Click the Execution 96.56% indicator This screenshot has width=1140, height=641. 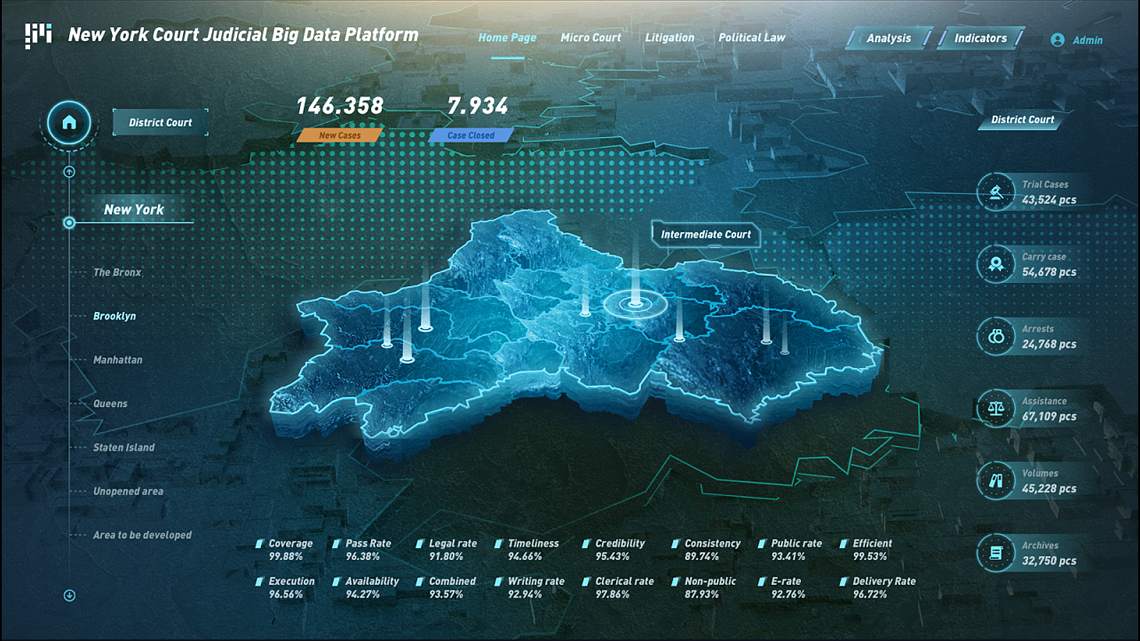click(285, 587)
